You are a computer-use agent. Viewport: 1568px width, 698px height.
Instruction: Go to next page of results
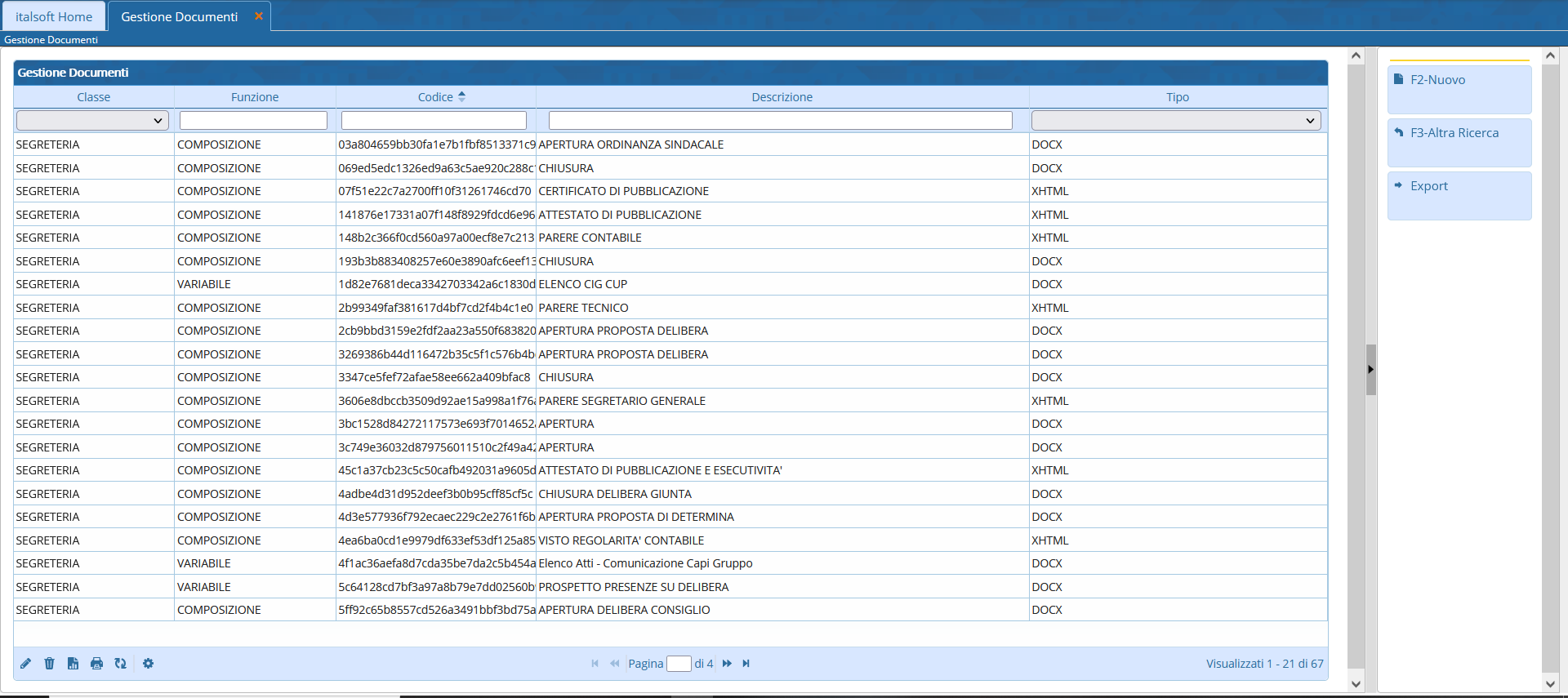pyautogui.click(x=727, y=664)
